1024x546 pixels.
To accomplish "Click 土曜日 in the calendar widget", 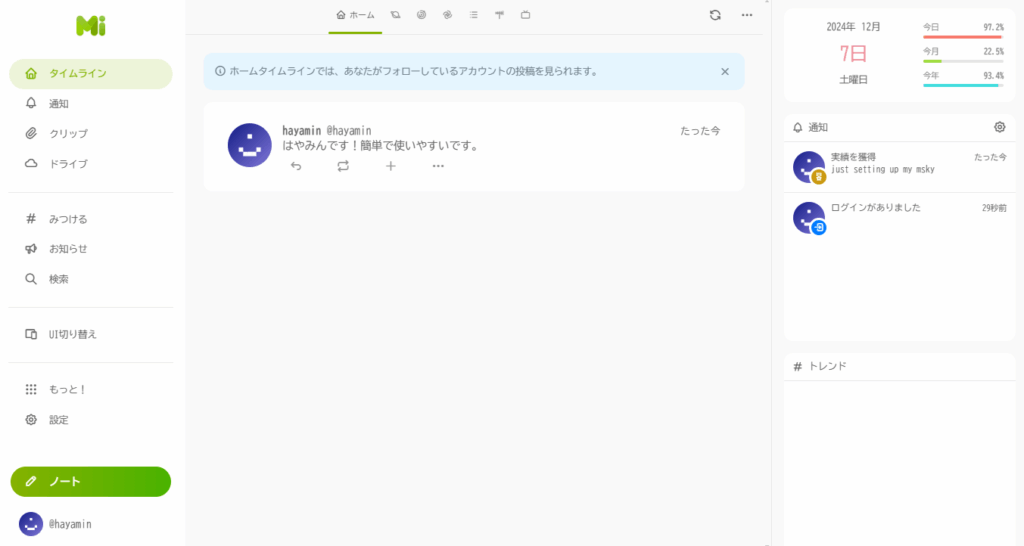I will coord(853,80).
